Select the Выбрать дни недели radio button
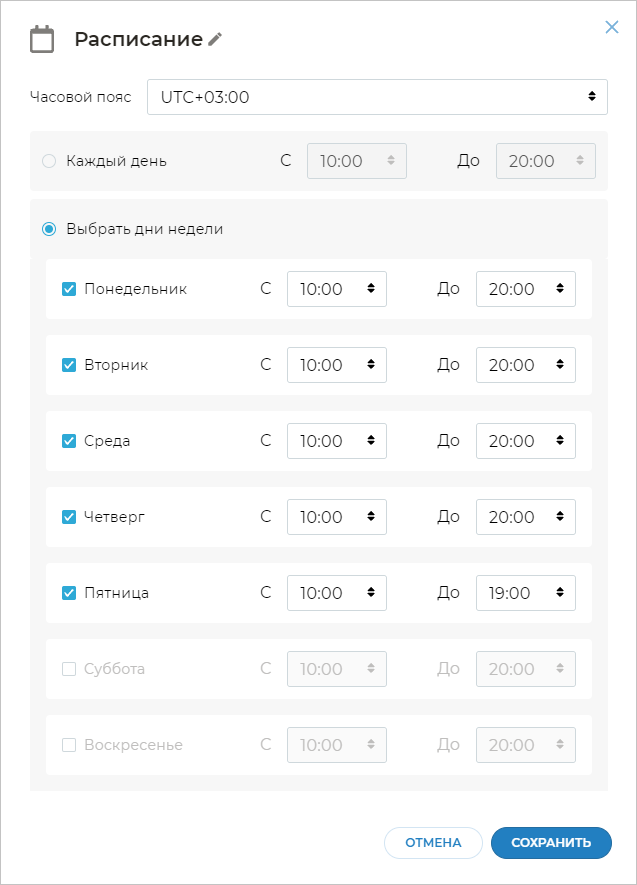637x885 pixels. (x=49, y=229)
